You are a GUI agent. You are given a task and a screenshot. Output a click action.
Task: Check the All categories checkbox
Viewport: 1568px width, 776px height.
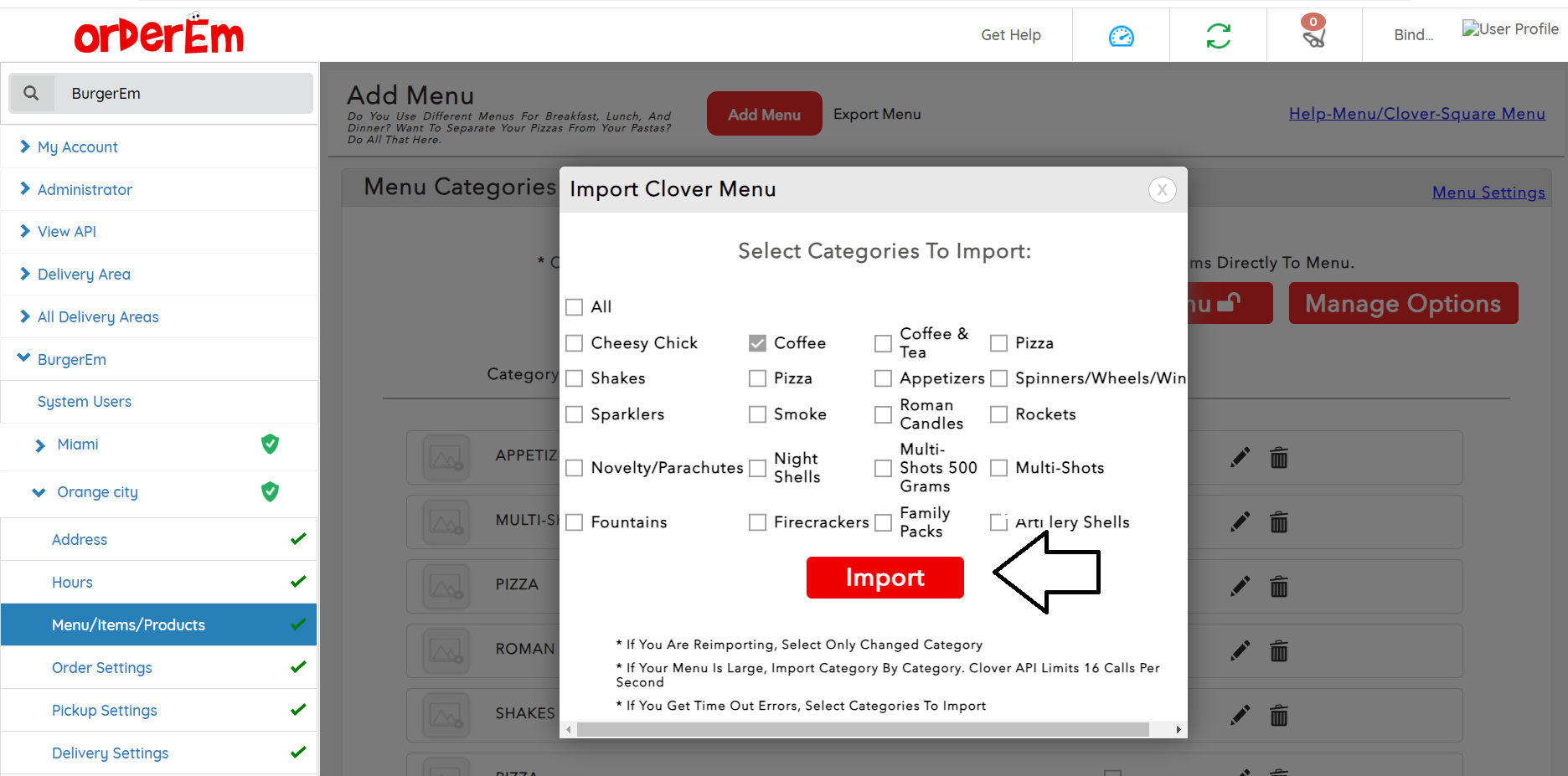575,307
